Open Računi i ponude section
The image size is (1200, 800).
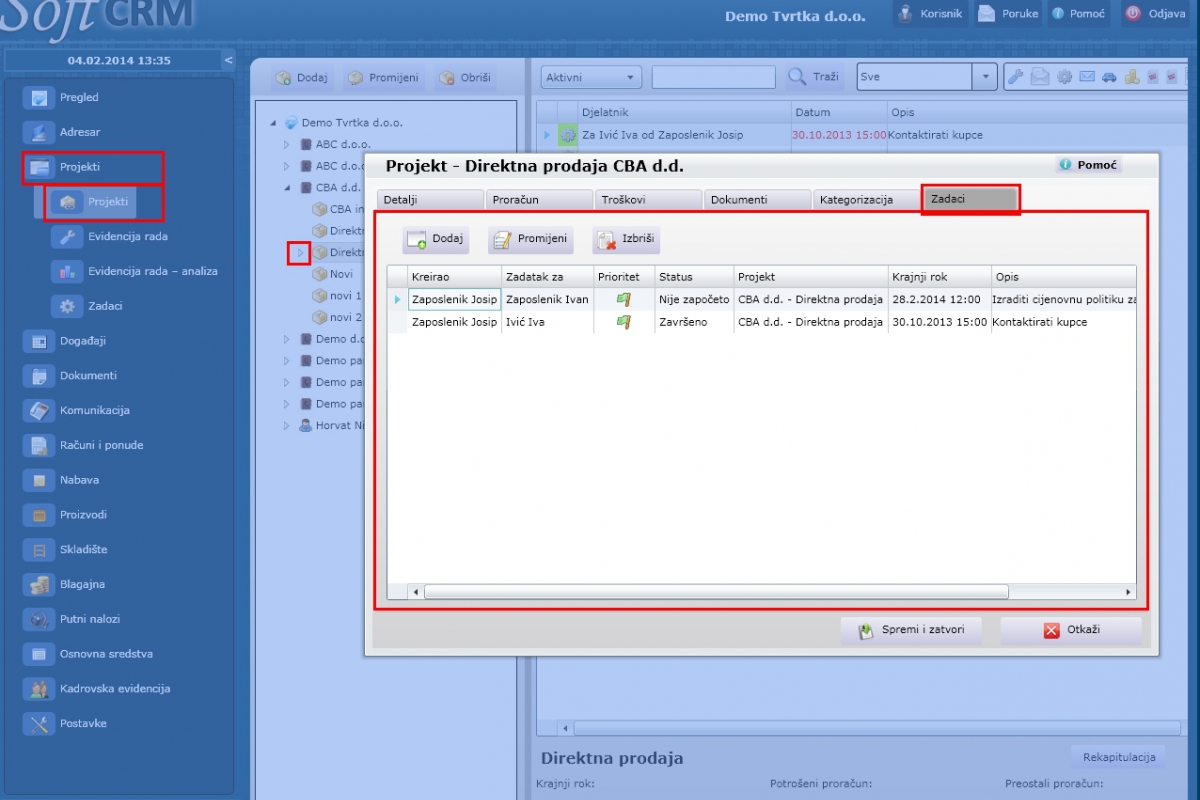[101, 445]
